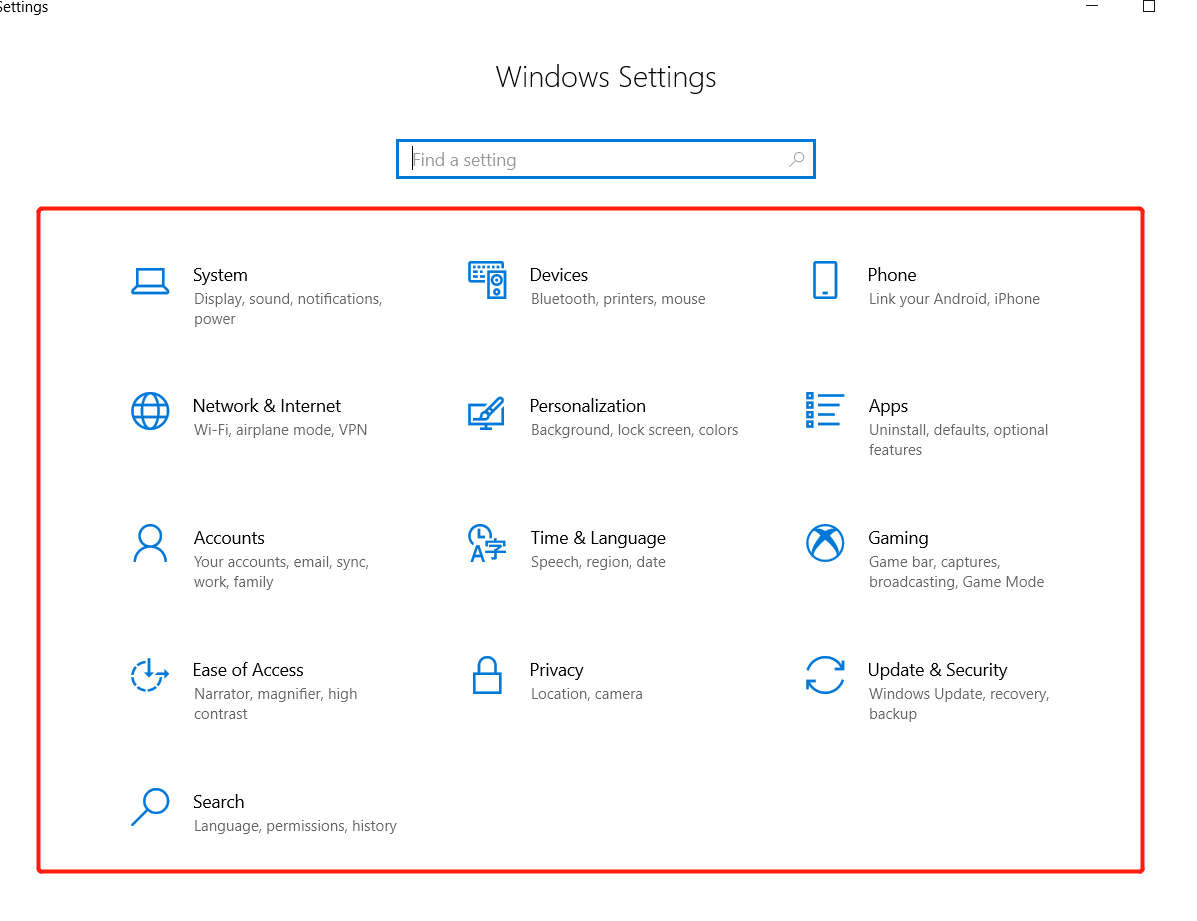This screenshot has height=921, width=1197.
Task: Open the Privacy padlock icon
Action: pyautogui.click(x=487, y=675)
